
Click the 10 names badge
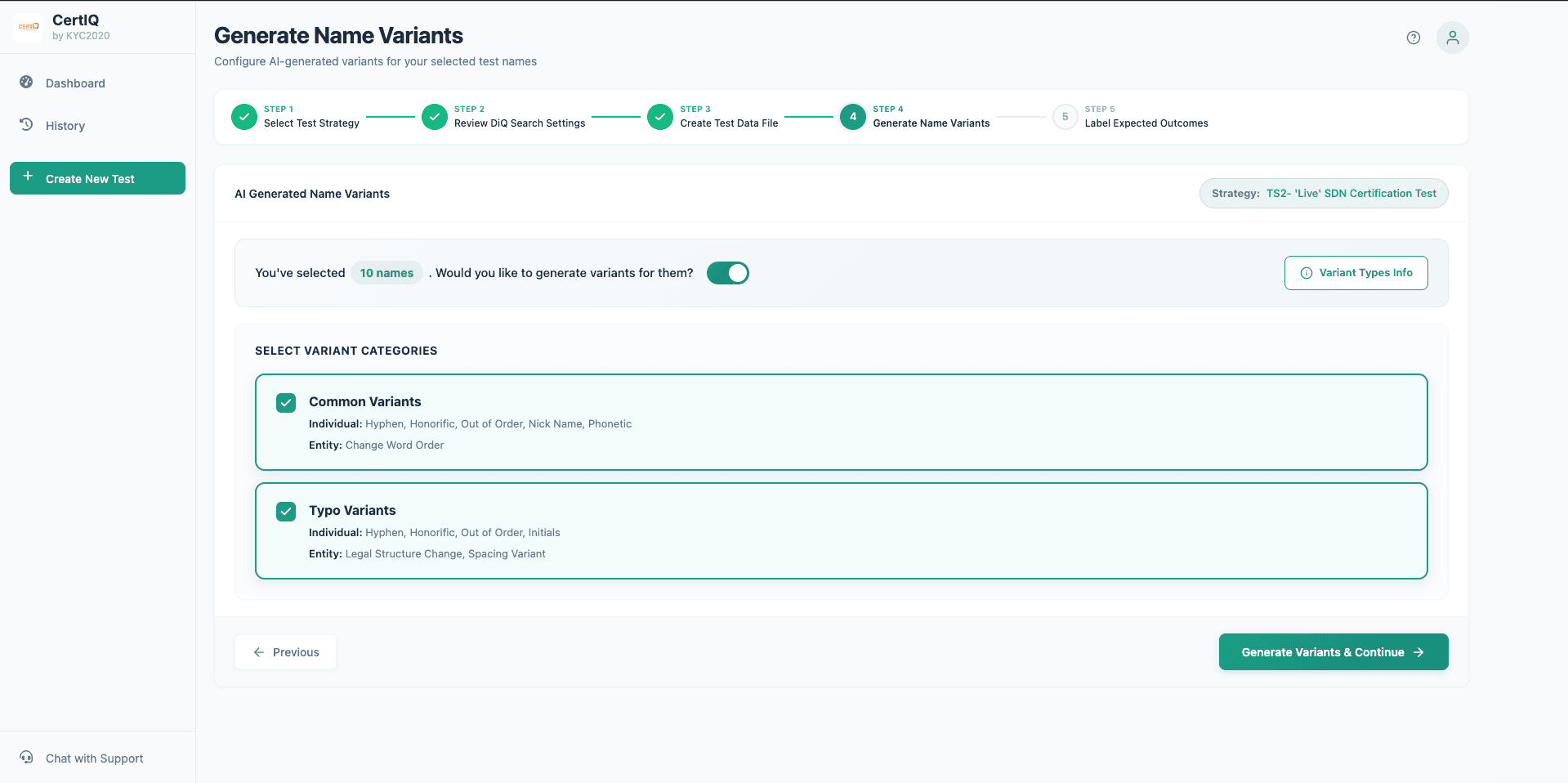386,273
